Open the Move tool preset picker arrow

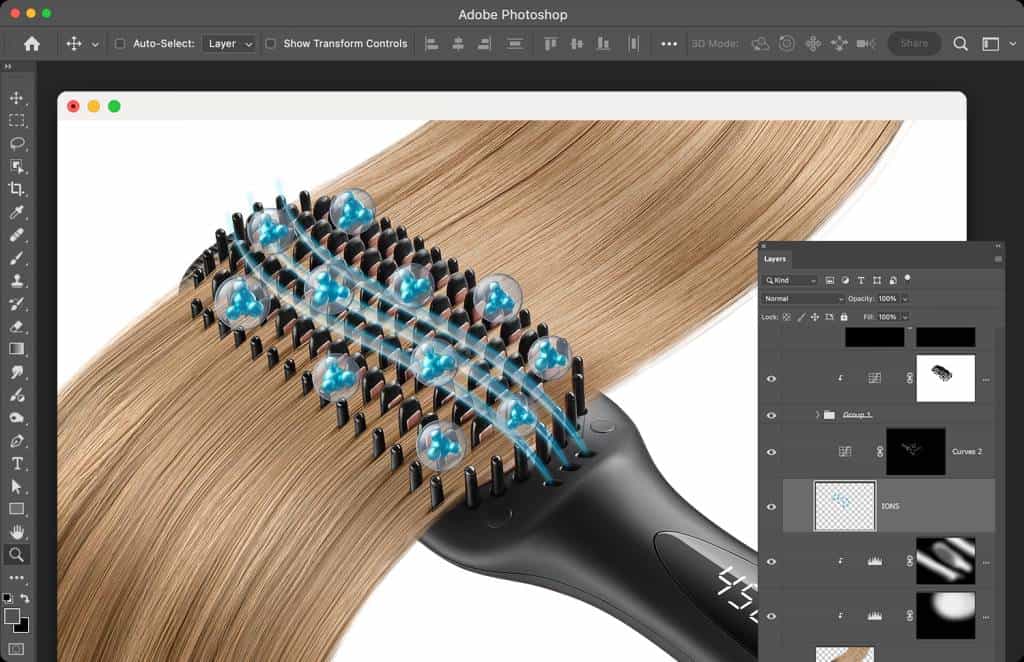tap(95, 44)
